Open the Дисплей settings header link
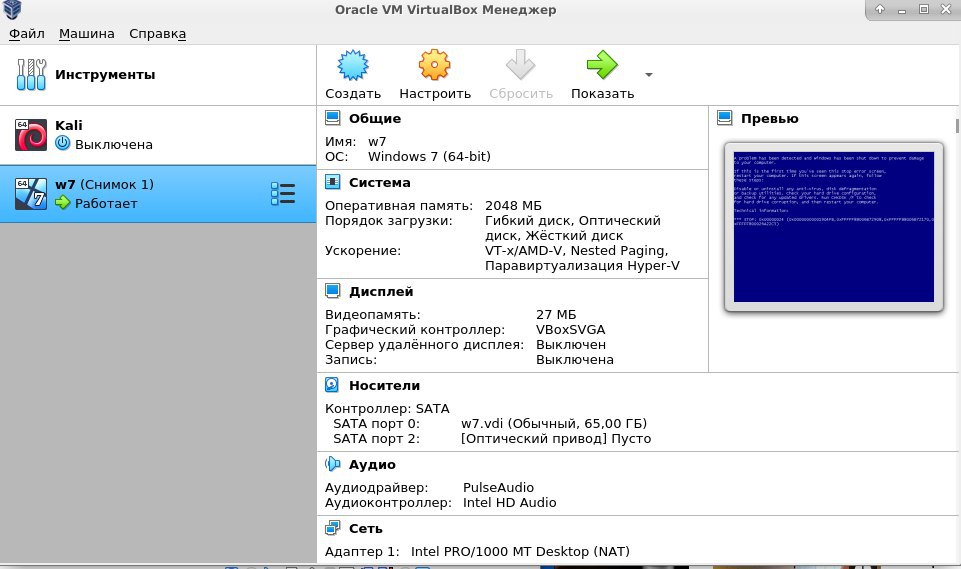Screen dimensions: 961x569 pyautogui.click(x=381, y=291)
